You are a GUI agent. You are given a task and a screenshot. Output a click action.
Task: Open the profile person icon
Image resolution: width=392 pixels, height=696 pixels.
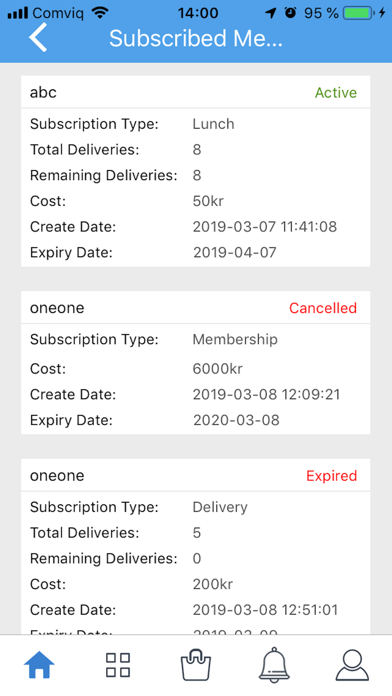(352, 664)
